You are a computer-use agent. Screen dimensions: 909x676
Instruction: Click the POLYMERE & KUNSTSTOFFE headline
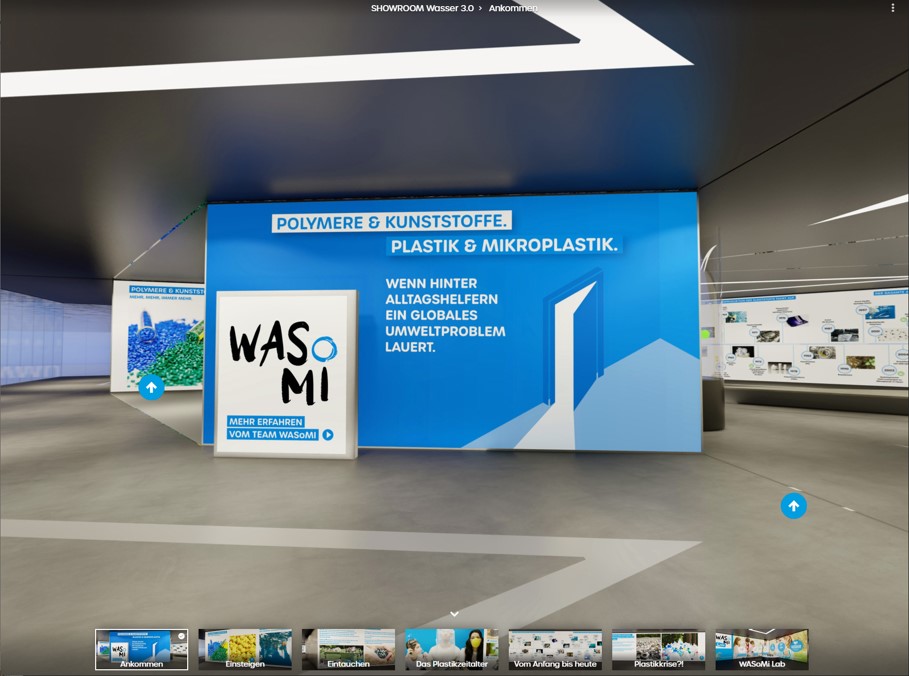pyautogui.click(x=392, y=222)
